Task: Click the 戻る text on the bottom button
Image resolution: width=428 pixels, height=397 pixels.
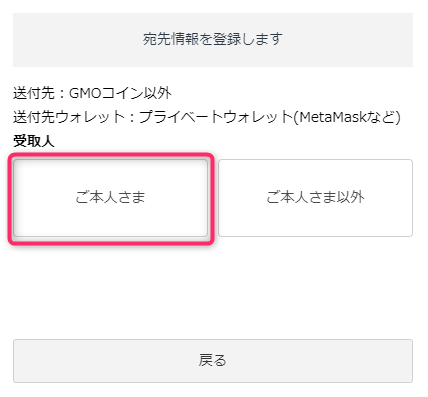Action: (x=213, y=361)
